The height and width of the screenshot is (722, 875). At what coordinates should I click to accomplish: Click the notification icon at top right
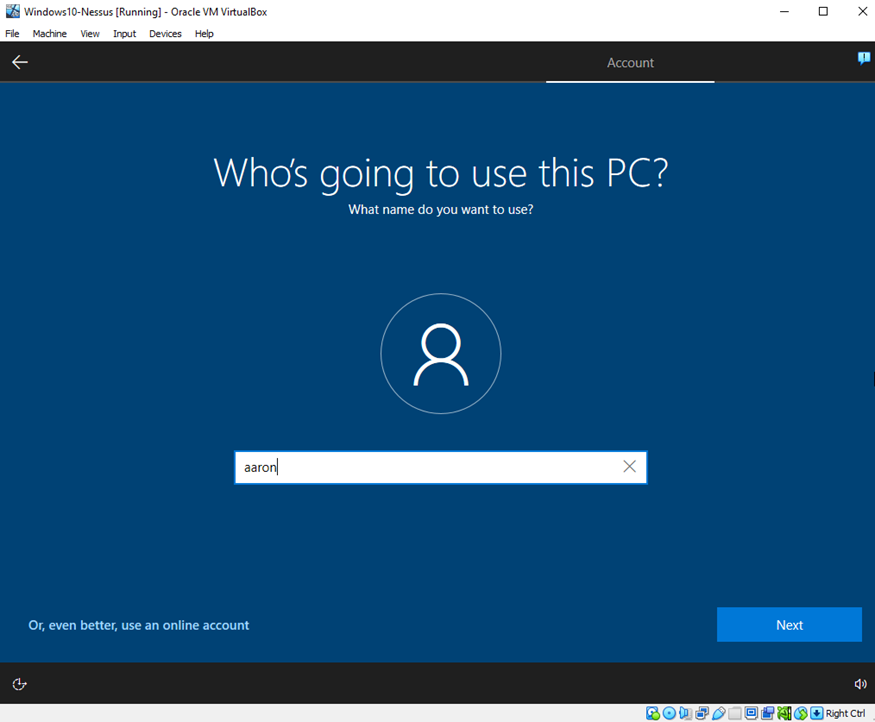[864, 59]
